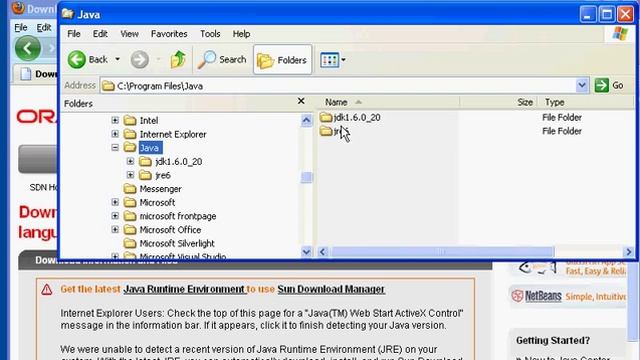Viewport: 640px width, 360px height.
Task: Click the folder tree vertical scrollbar thumb
Action: coord(306,178)
